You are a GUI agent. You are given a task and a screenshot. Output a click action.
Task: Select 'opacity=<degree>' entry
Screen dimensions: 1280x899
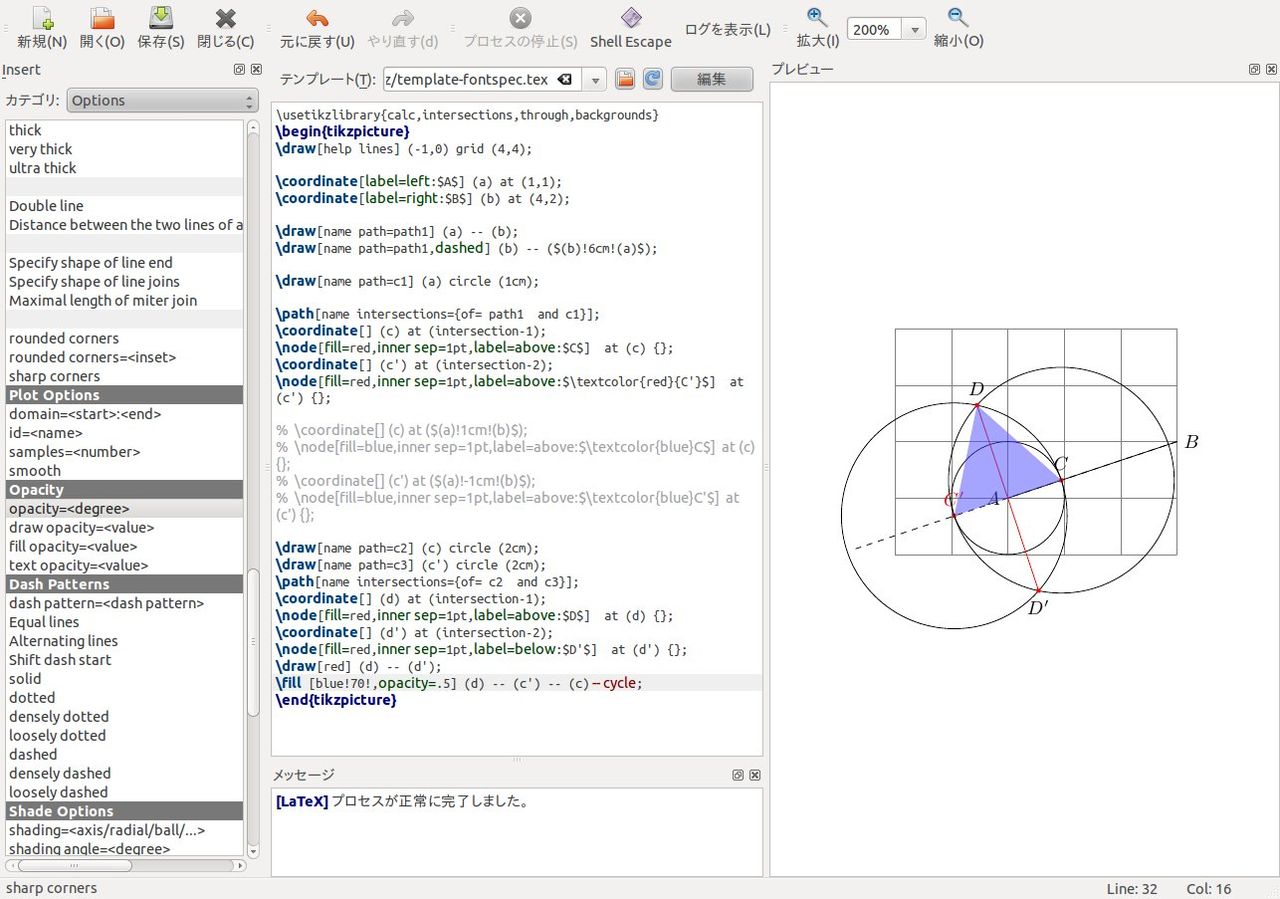tap(124, 509)
